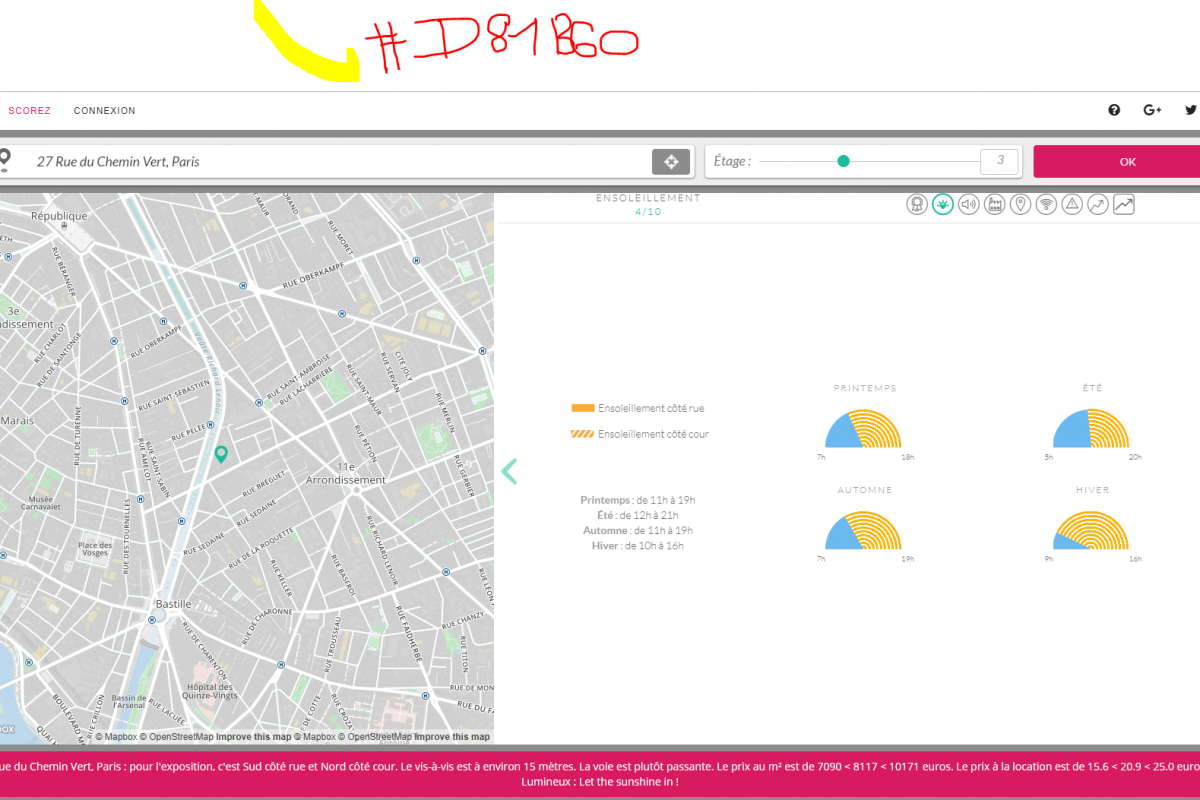
Task: Click the Google Plus icon
Action: tap(1152, 110)
